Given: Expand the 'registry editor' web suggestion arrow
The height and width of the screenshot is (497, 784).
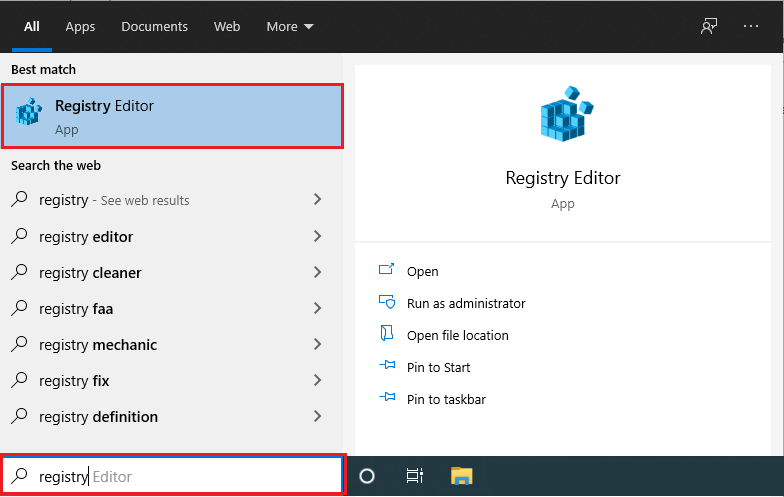Looking at the screenshot, I should (317, 237).
